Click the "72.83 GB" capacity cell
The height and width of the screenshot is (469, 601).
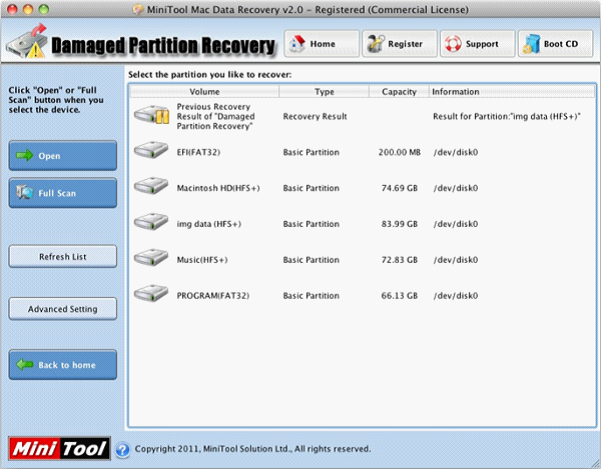pyautogui.click(x=399, y=260)
